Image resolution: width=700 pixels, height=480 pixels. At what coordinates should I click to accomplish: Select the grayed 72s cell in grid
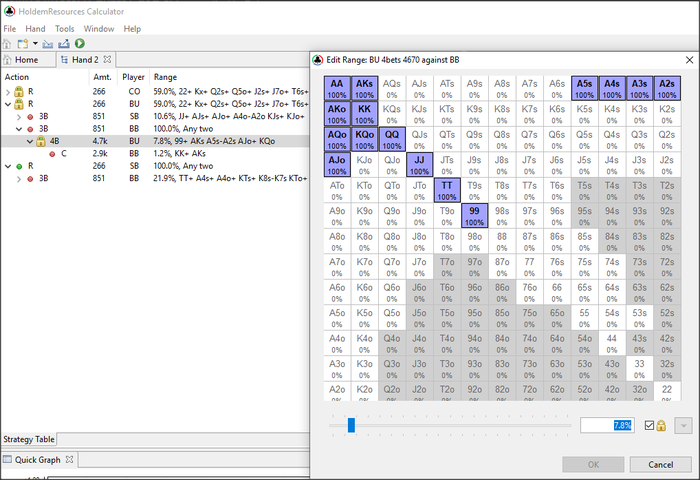[667, 267]
